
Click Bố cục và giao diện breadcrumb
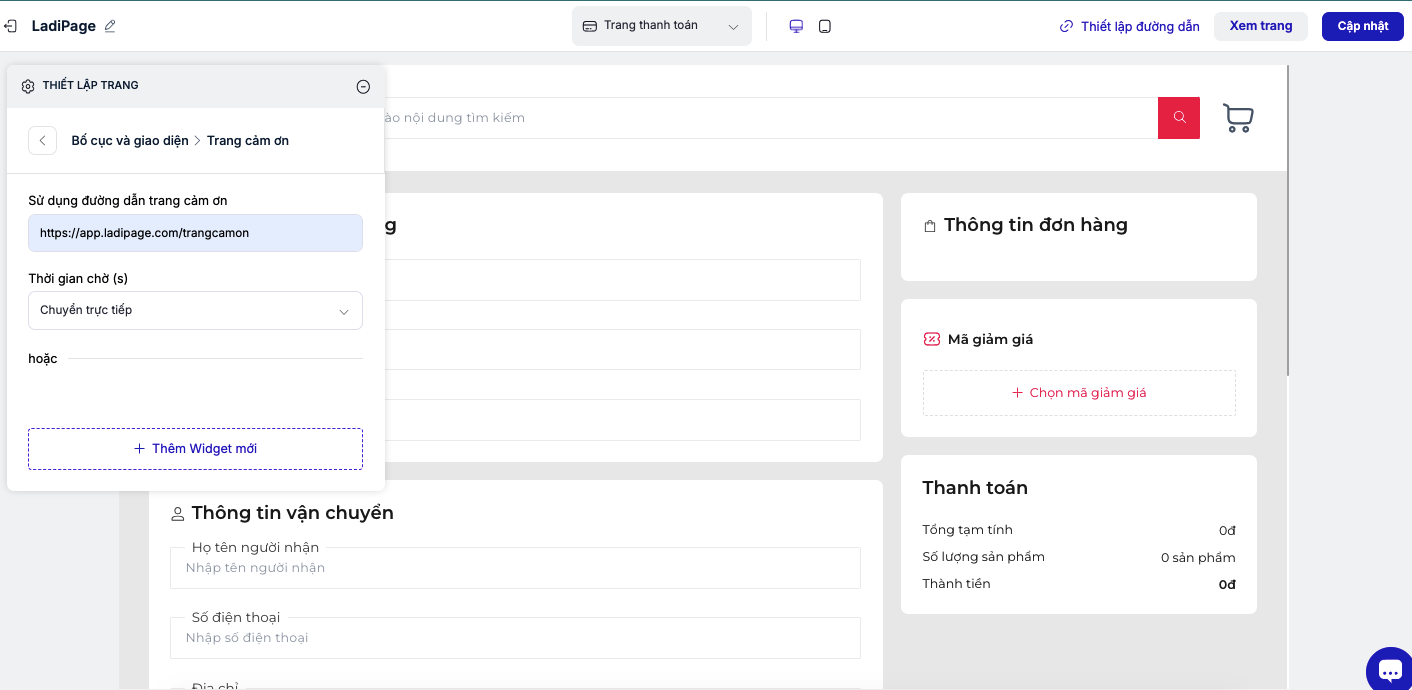(130, 141)
